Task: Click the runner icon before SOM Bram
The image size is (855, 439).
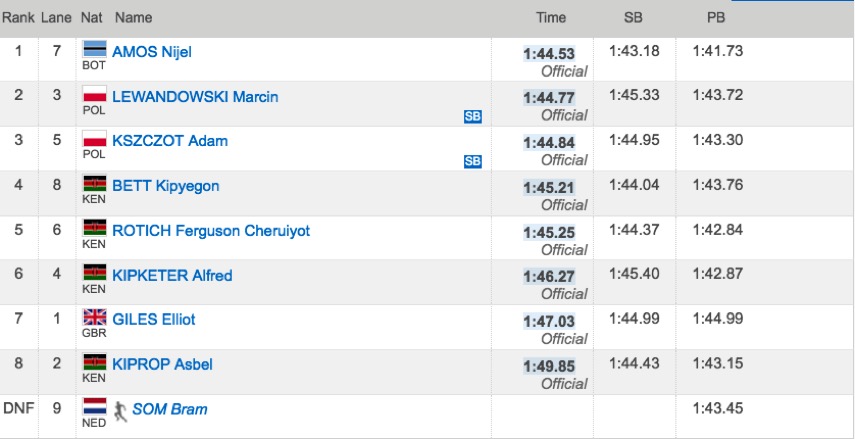Action: 121,411
